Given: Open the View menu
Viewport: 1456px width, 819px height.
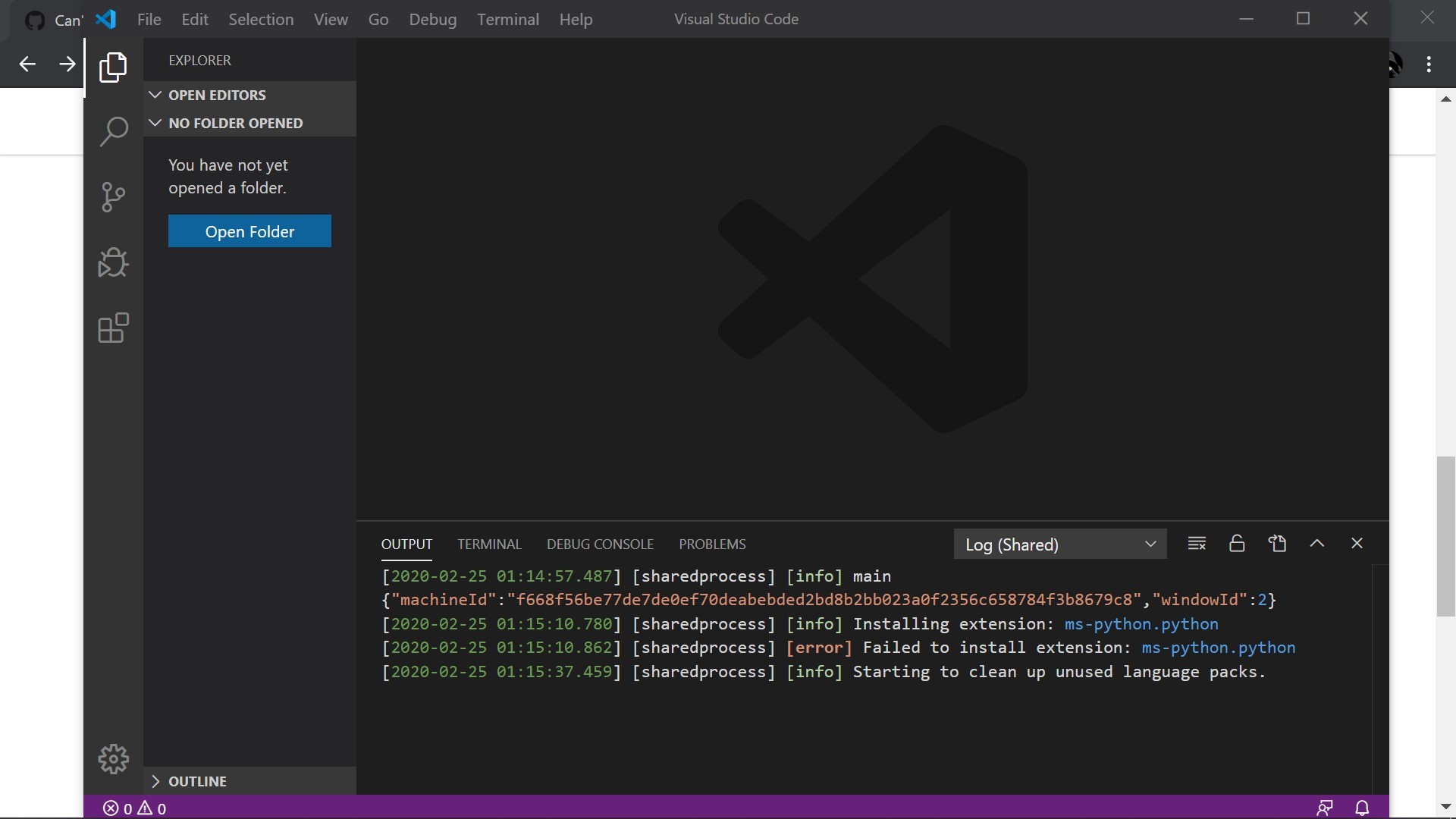Looking at the screenshot, I should pyautogui.click(x=331, y=19).
